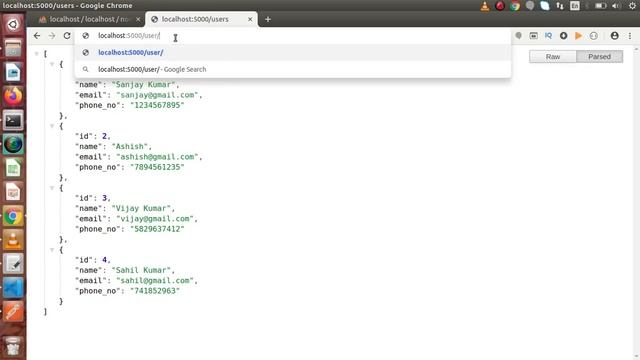
Task: Go back to the previous page
Action: 37,36
